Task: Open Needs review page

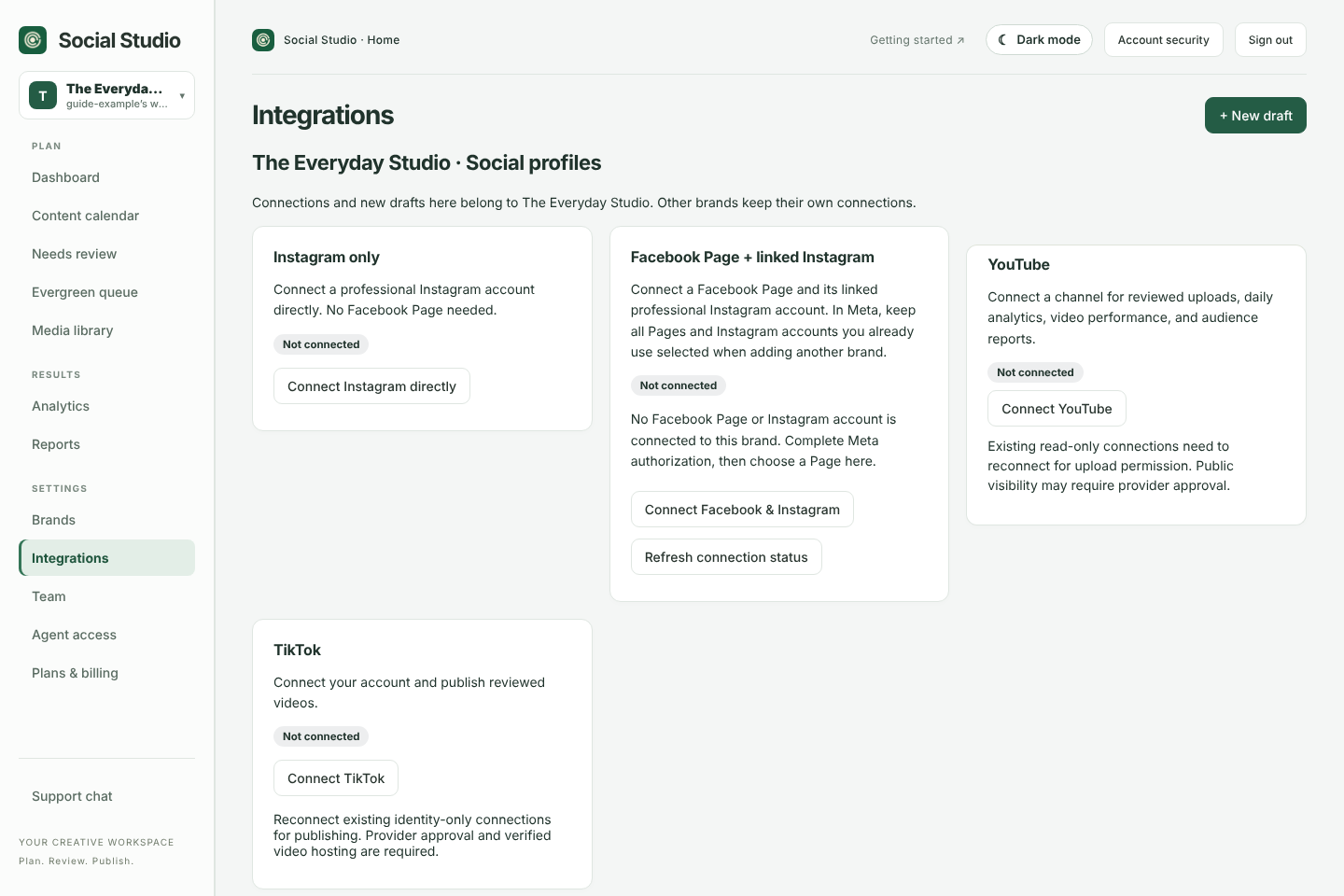Action: click(x=106, y=254)
